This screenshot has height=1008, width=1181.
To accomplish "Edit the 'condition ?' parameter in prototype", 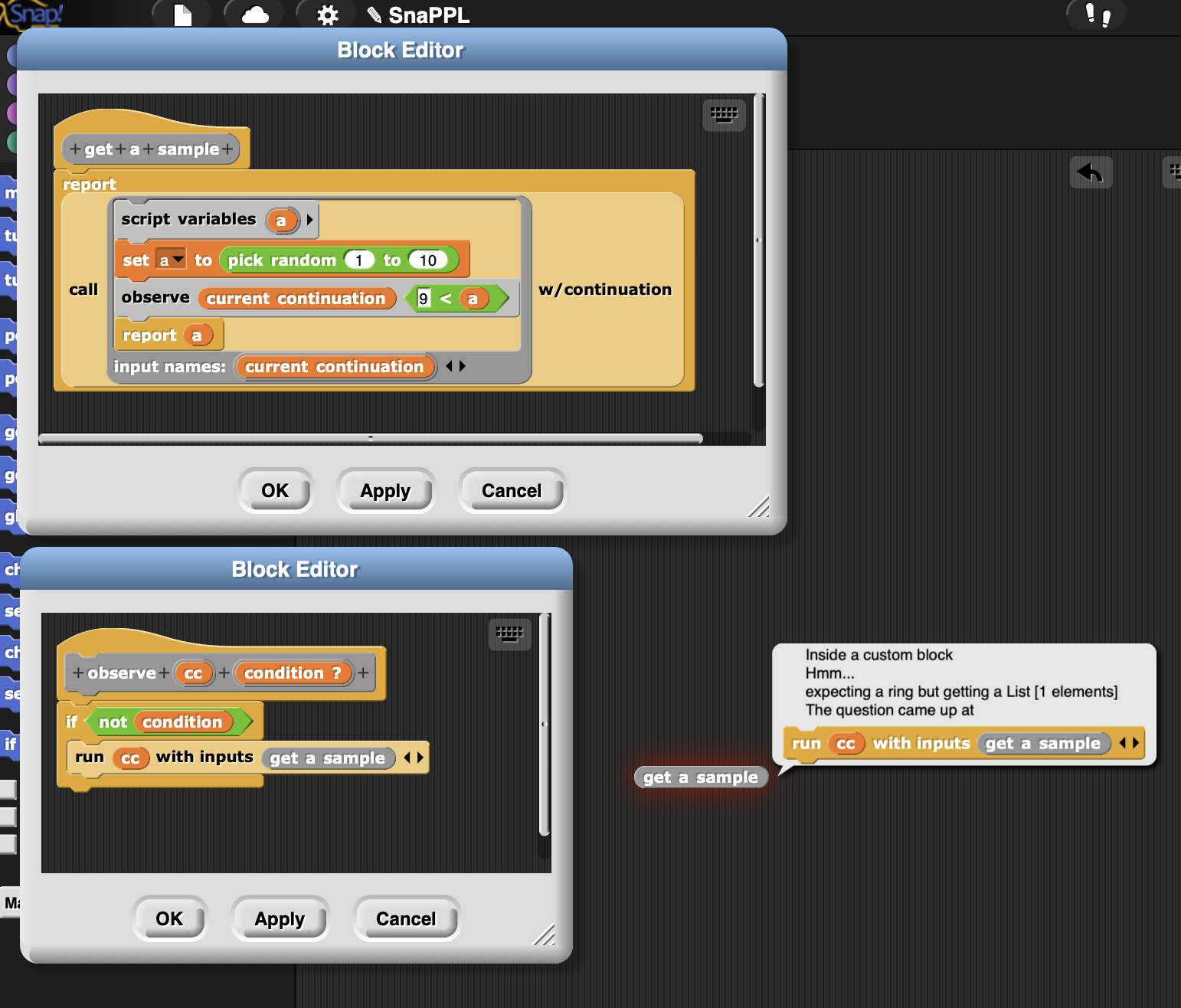I will point(293,673).
